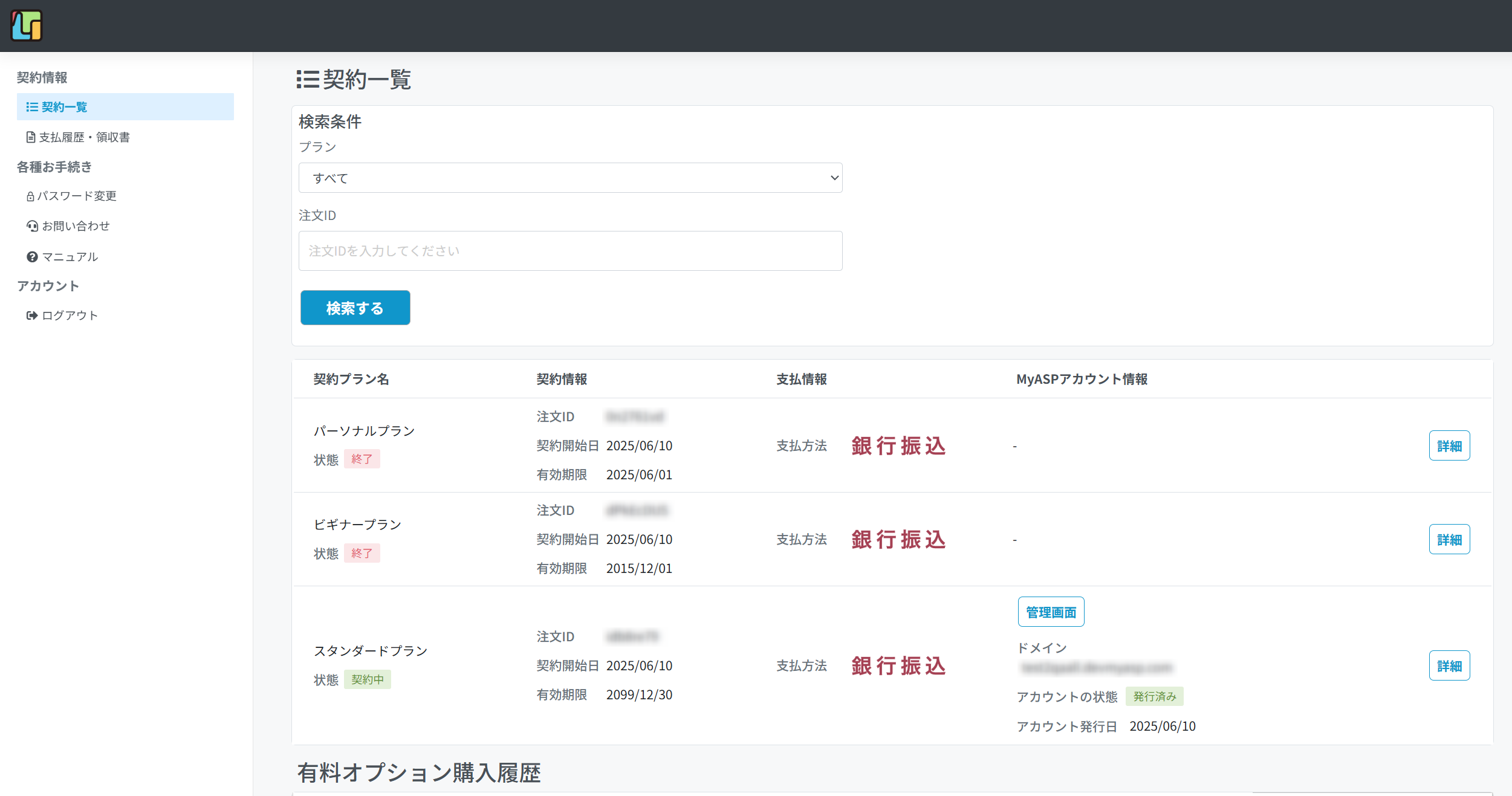Click the list icon beside 契約一覧 sidebar item

32,107
